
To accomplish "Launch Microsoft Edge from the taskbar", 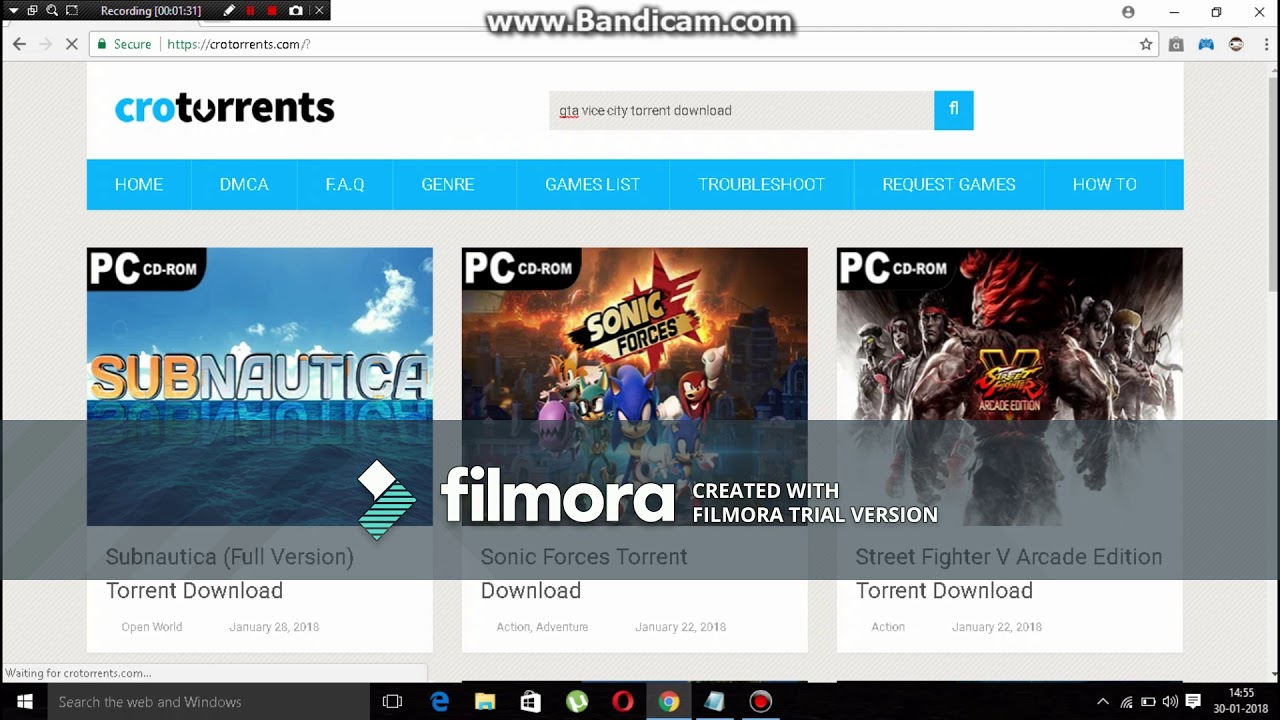I will pos(439,702).
